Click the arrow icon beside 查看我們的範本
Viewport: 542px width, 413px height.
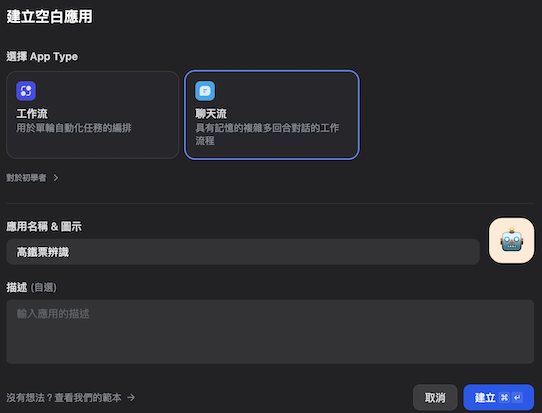tap(131, 397)
